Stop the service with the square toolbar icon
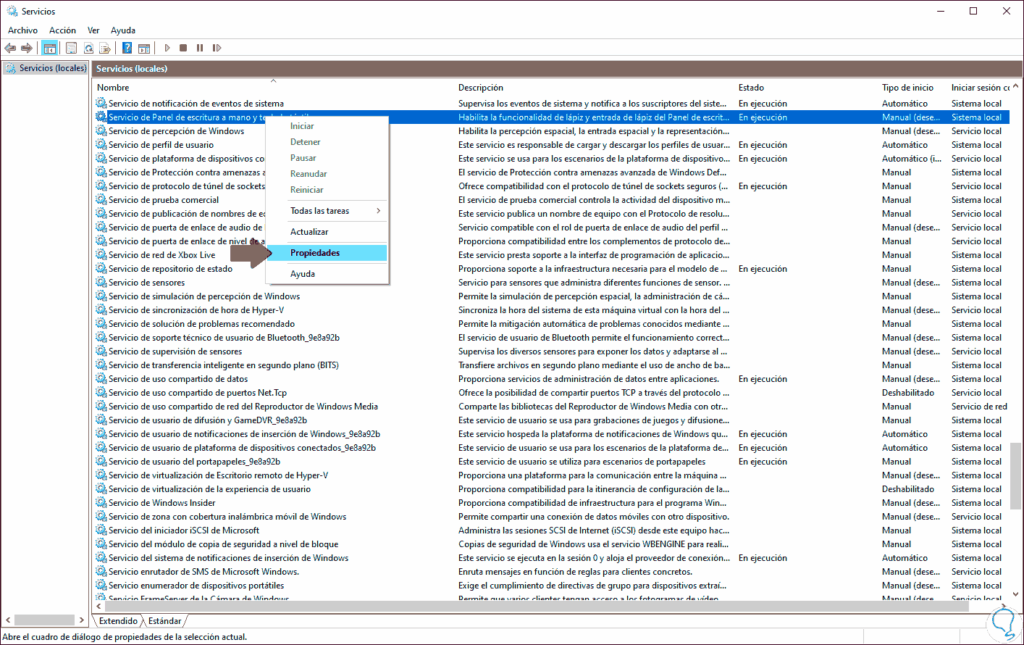 point(183,47)
